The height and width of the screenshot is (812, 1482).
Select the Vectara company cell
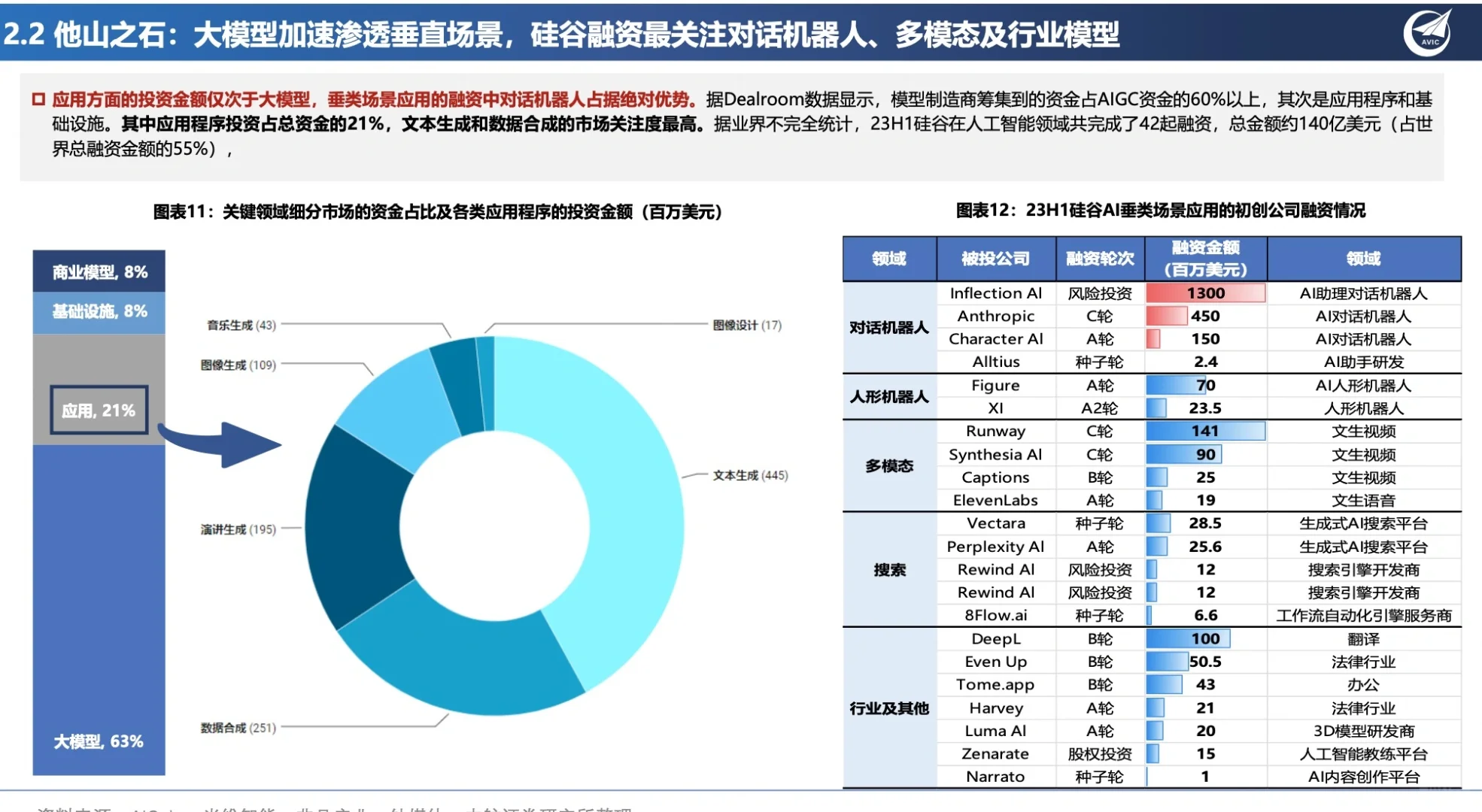(996, 523)
